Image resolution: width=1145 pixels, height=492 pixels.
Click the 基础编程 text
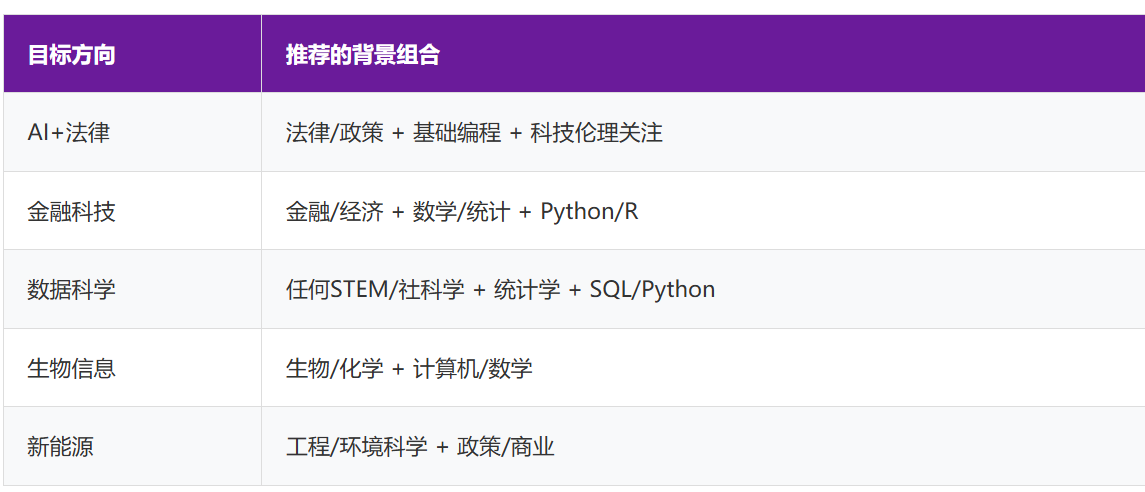(x=456, y=132)
